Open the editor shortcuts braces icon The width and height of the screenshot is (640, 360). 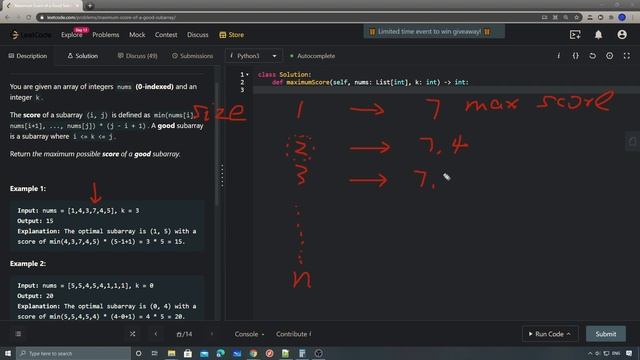576,56
